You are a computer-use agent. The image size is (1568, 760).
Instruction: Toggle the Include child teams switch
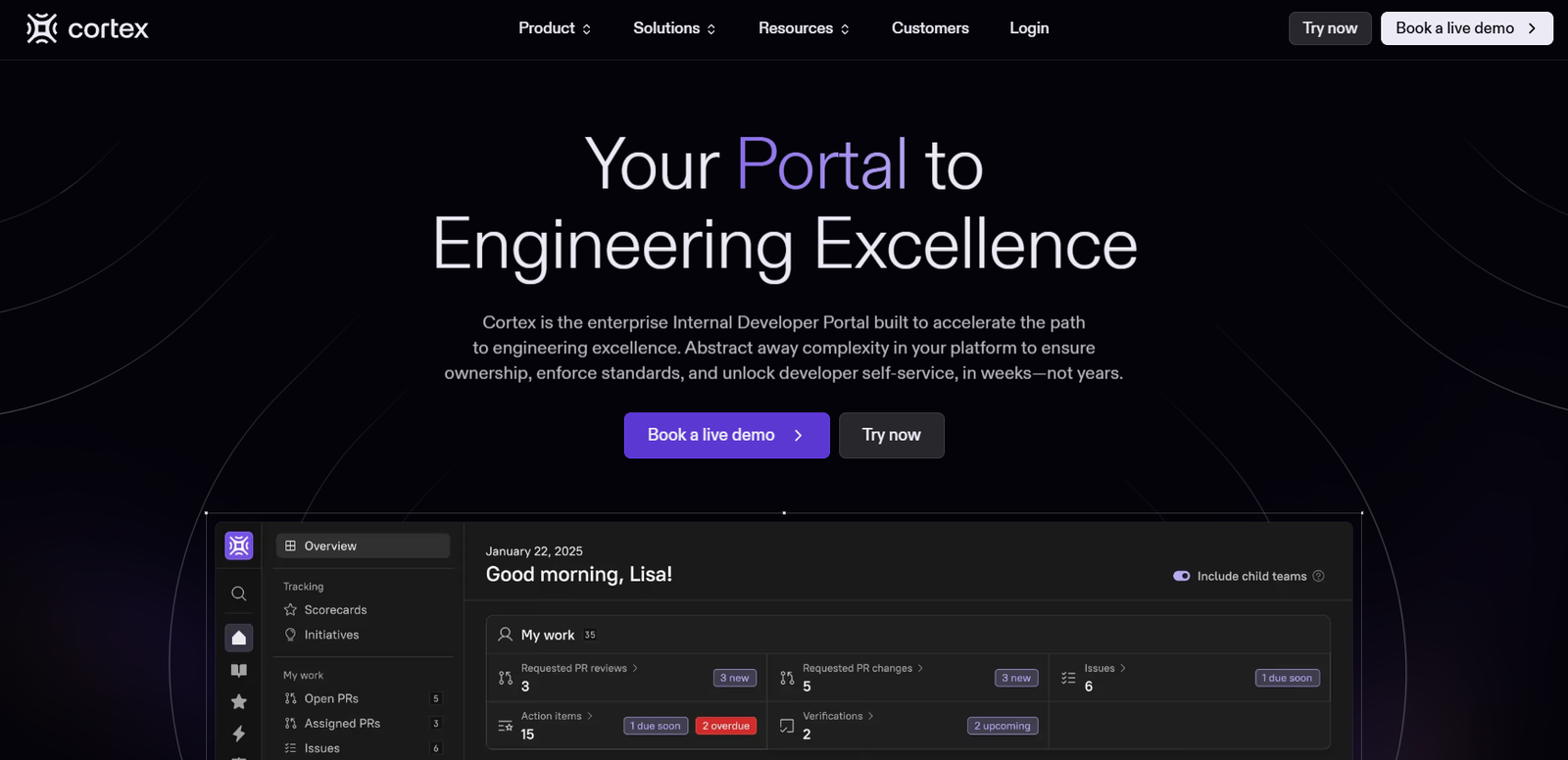(x=1181, y=576)
